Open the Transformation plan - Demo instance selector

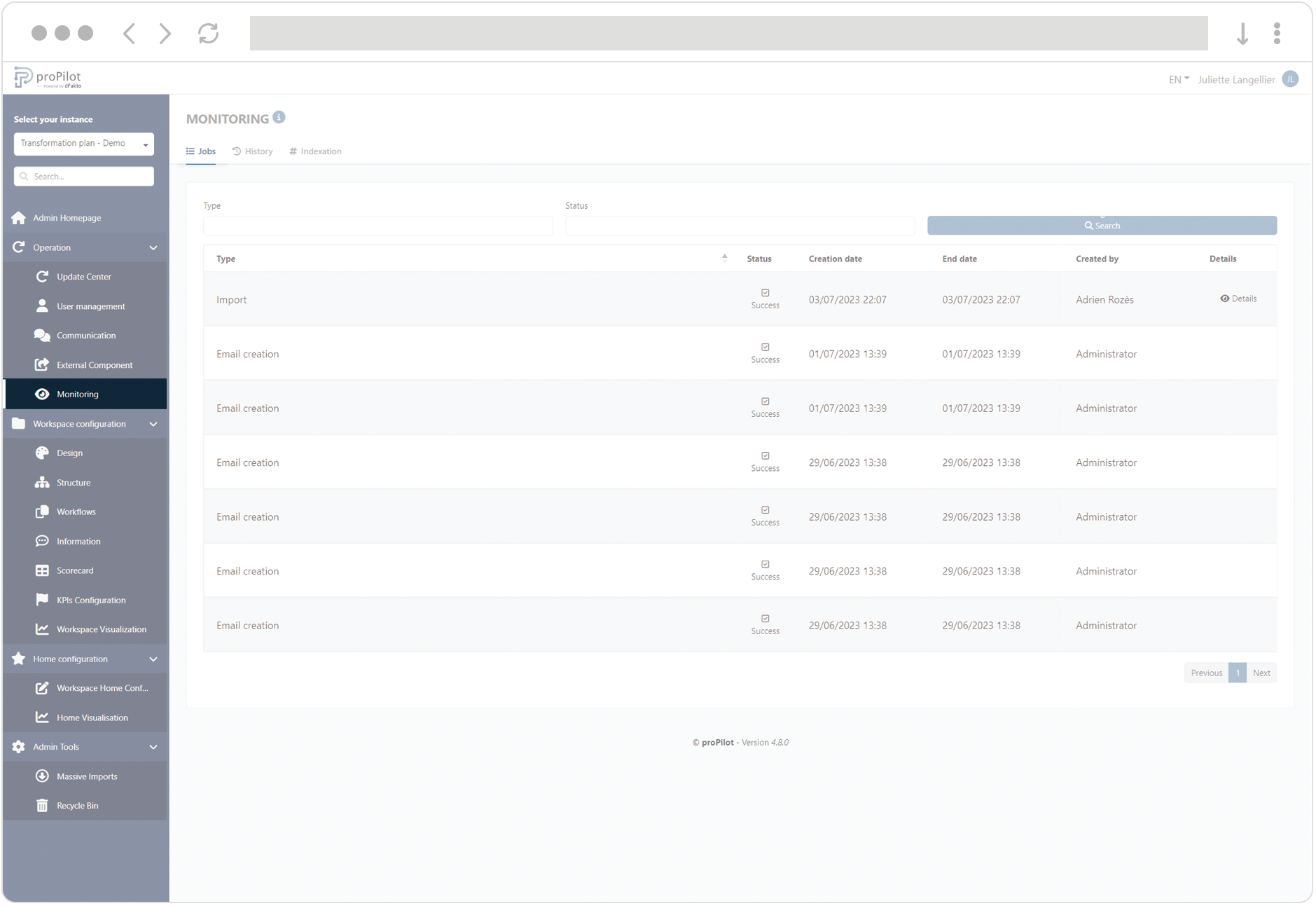click(x=83, y=144)
